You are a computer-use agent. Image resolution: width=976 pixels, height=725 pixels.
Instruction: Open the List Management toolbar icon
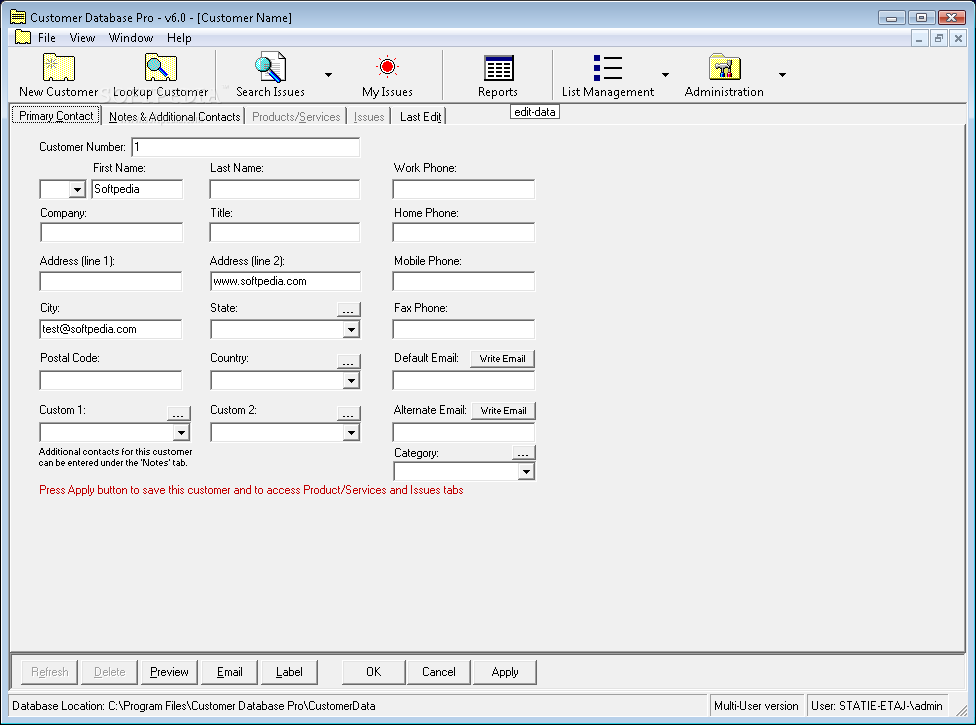point(608,75)
